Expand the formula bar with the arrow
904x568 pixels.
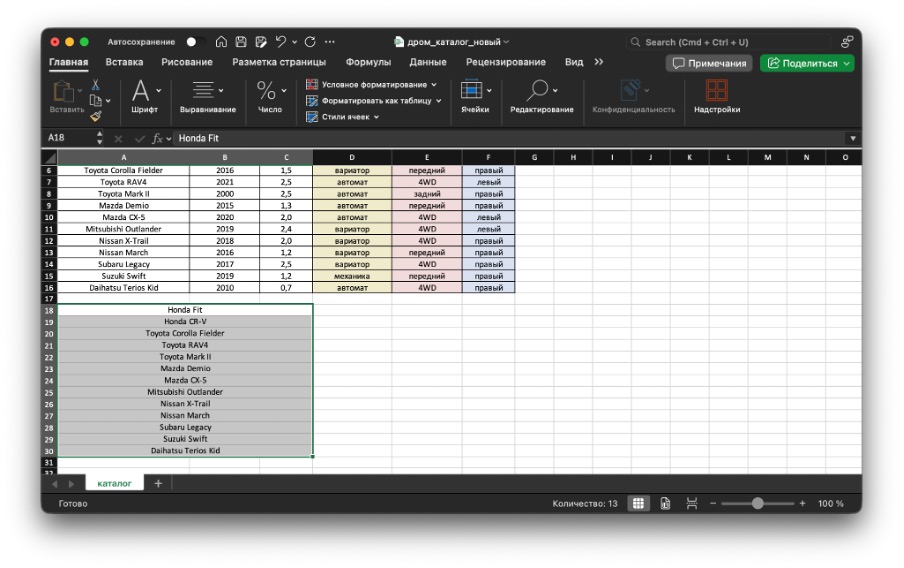(853, 138)
